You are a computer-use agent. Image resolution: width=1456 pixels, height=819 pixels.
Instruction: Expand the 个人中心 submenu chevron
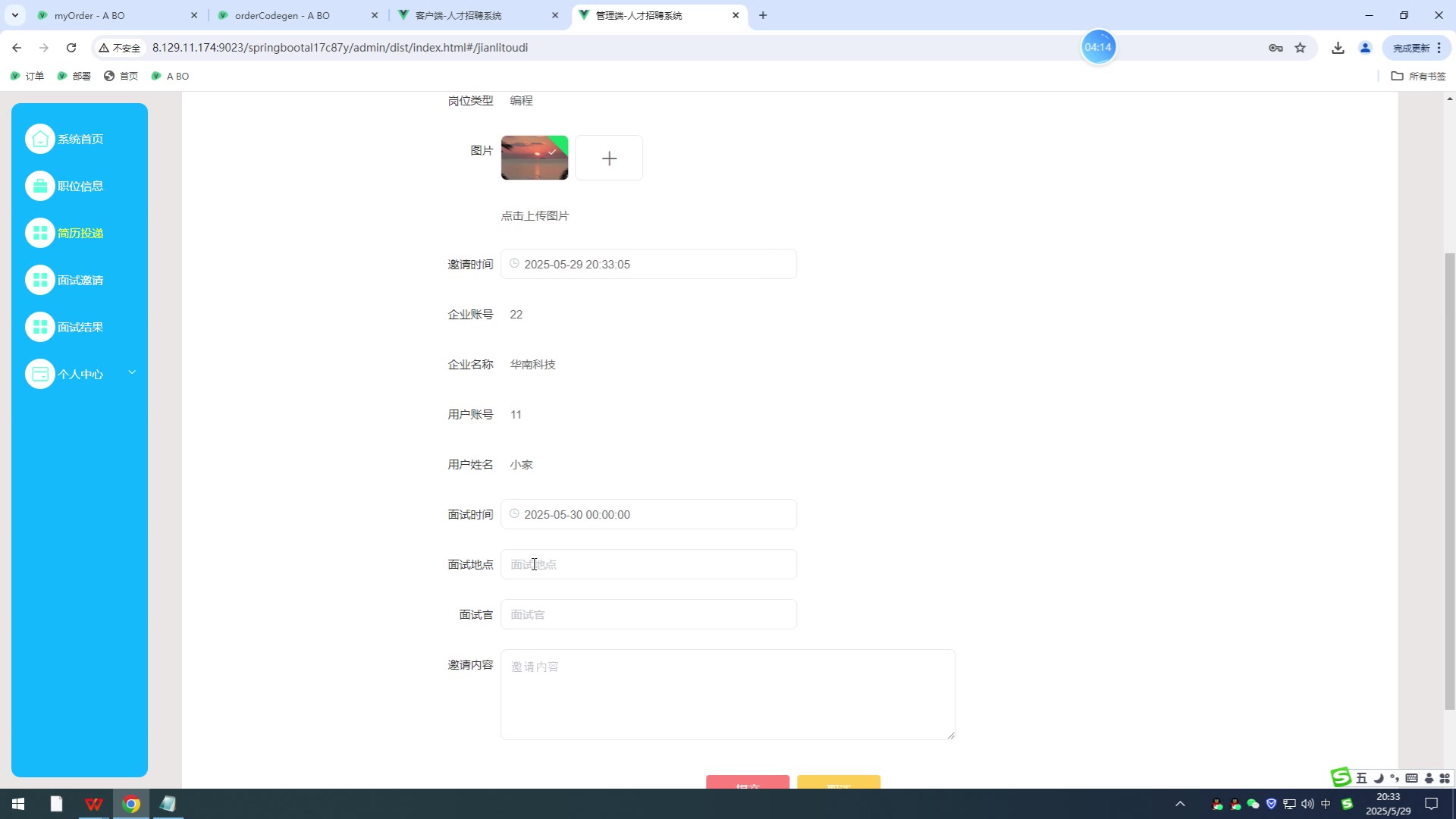132,372
